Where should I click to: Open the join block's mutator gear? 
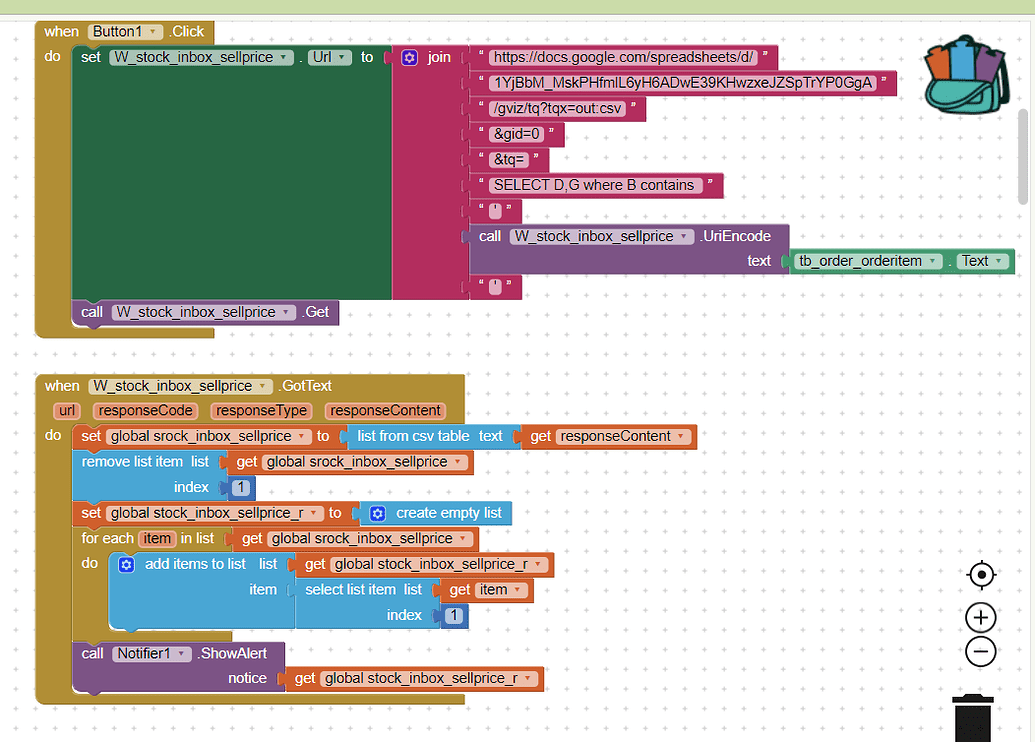[409, 57]
